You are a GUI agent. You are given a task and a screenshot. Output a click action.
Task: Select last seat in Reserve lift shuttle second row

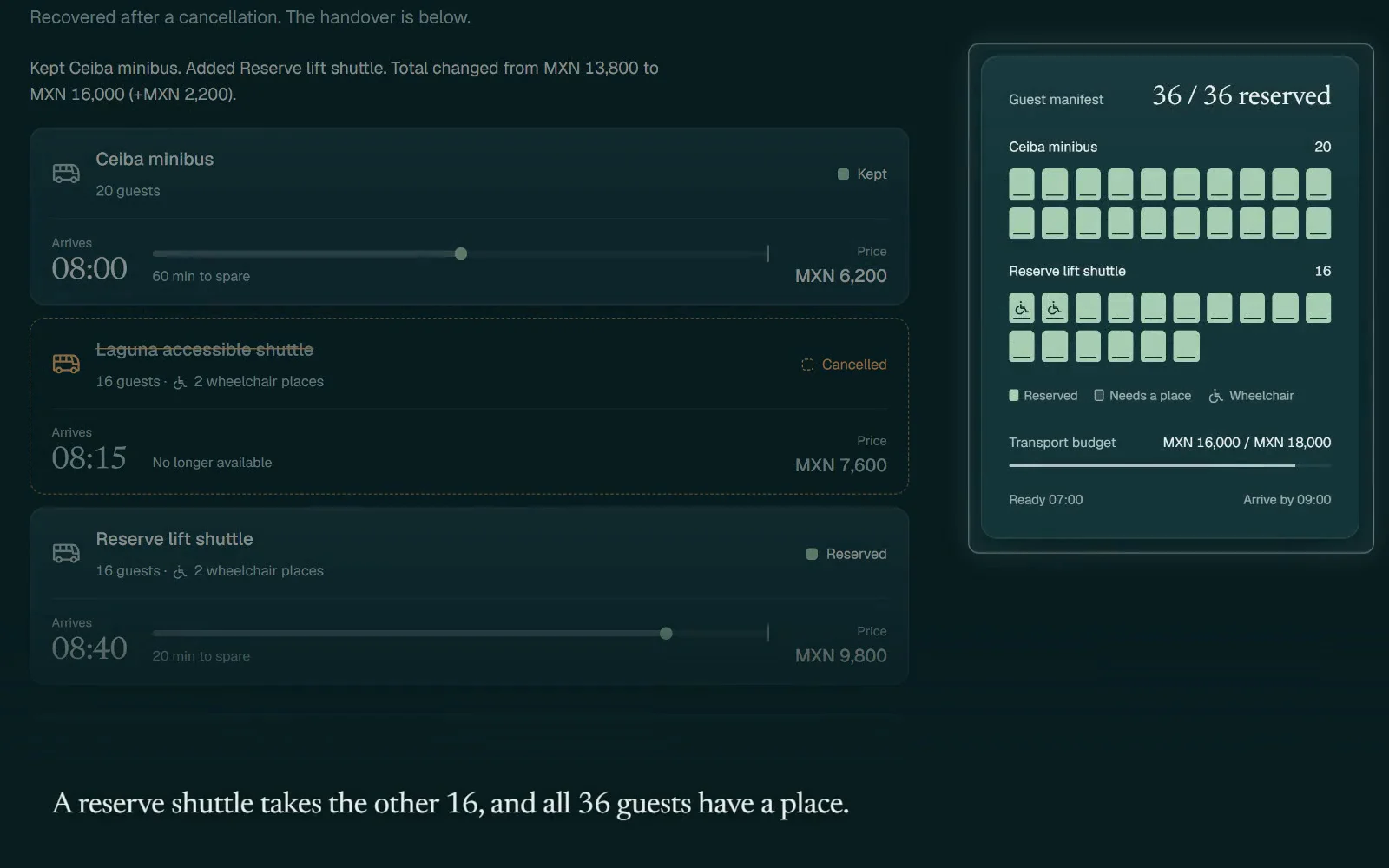click(x=1186, y=345)
